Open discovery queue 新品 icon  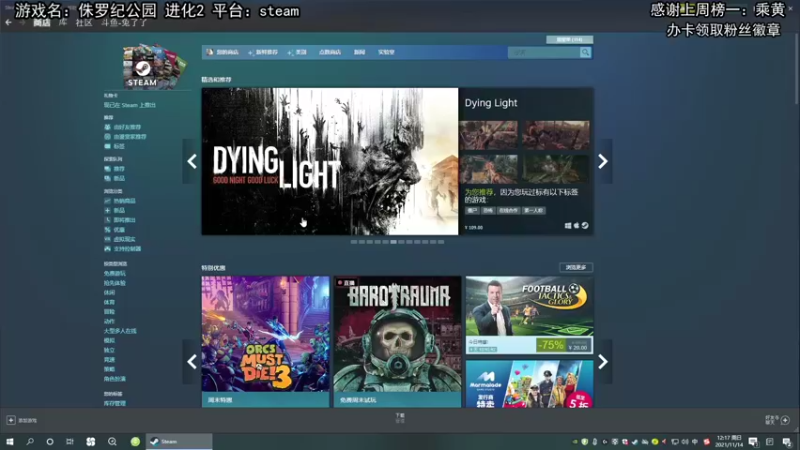(107, 179)
